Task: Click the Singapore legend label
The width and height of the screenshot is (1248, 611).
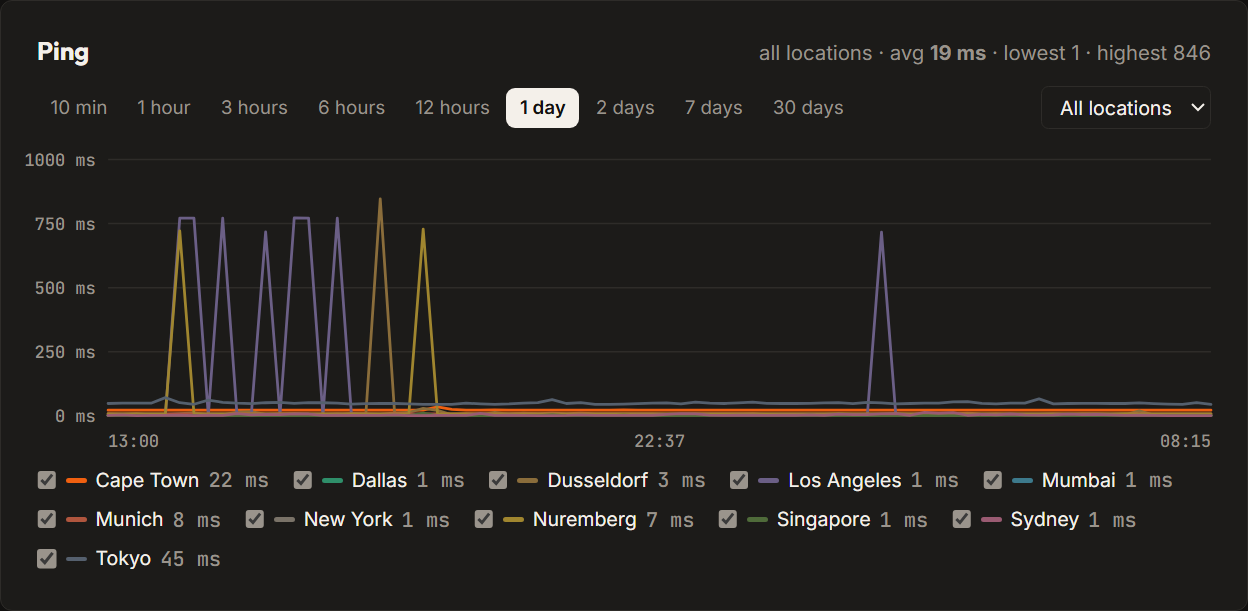Action: click(x=823, y=519)
